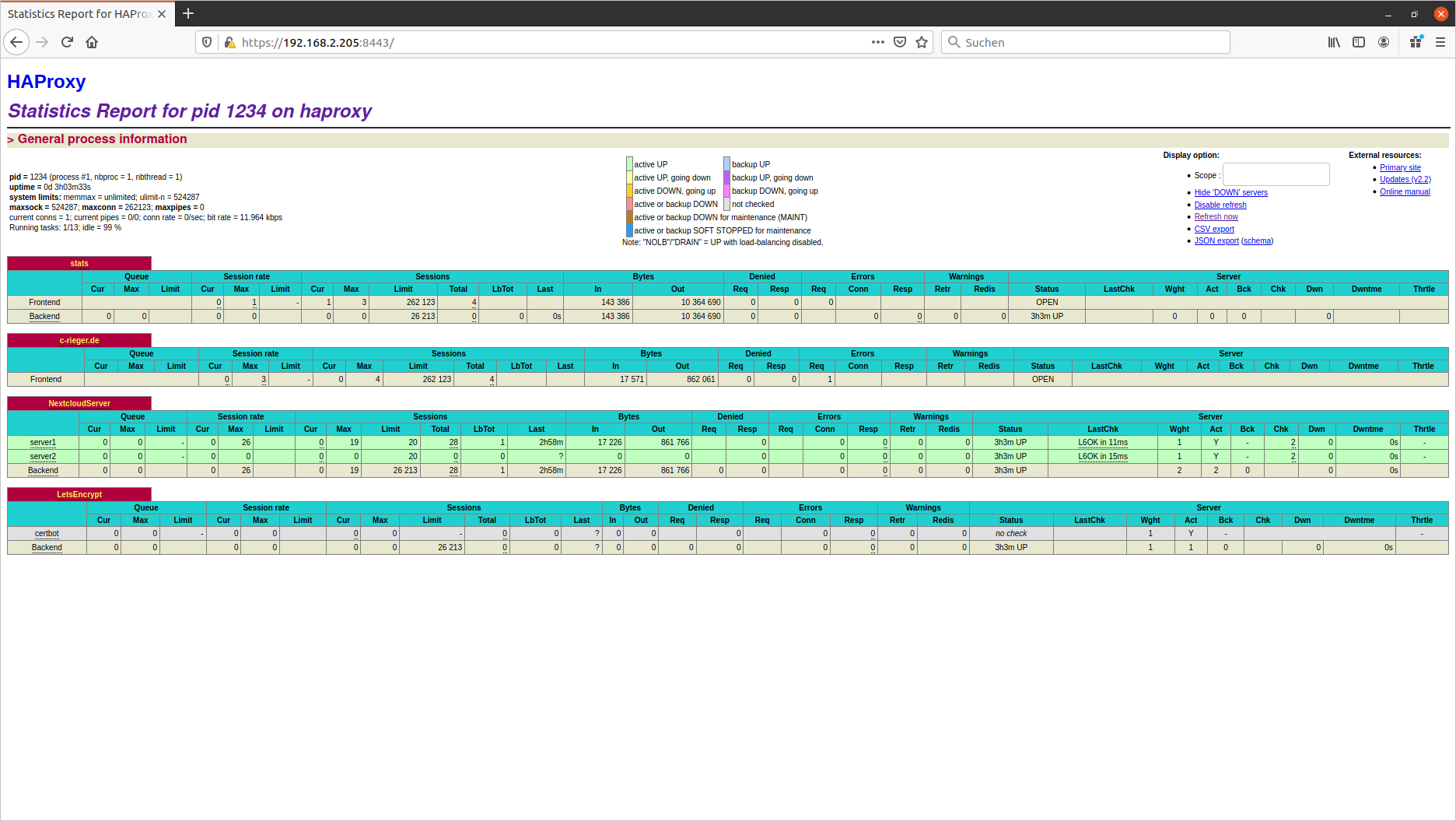The image size is (1456, 821).
Task: Open the Firefox hamburger menu
Action: (1440, 42)
